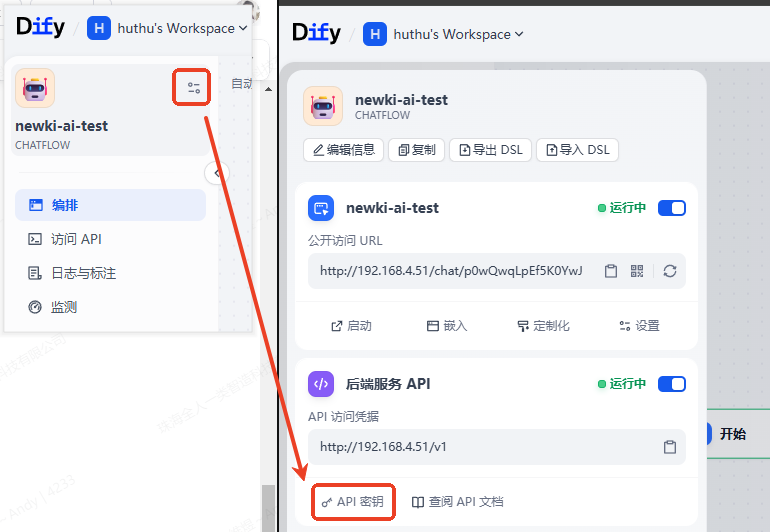Click 导出 DSL button
The height and width of the screenshot is (532, 770).
tap(490, 150)
